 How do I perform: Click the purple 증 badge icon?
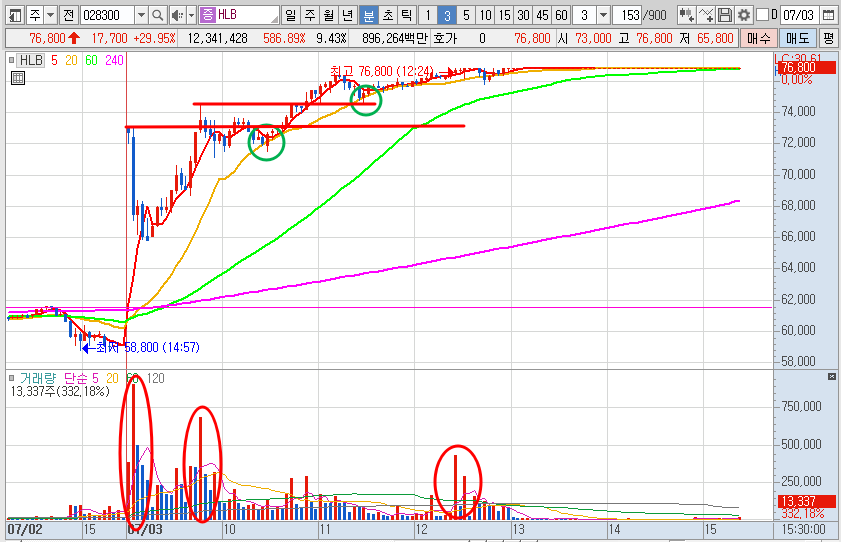(x=207, y=14)
